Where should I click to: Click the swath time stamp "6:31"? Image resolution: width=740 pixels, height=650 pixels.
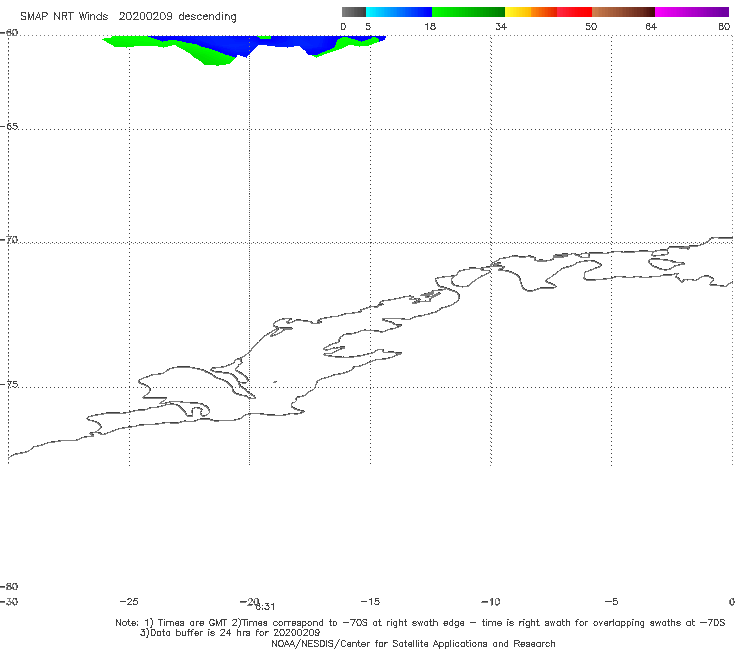click(265, 607)
